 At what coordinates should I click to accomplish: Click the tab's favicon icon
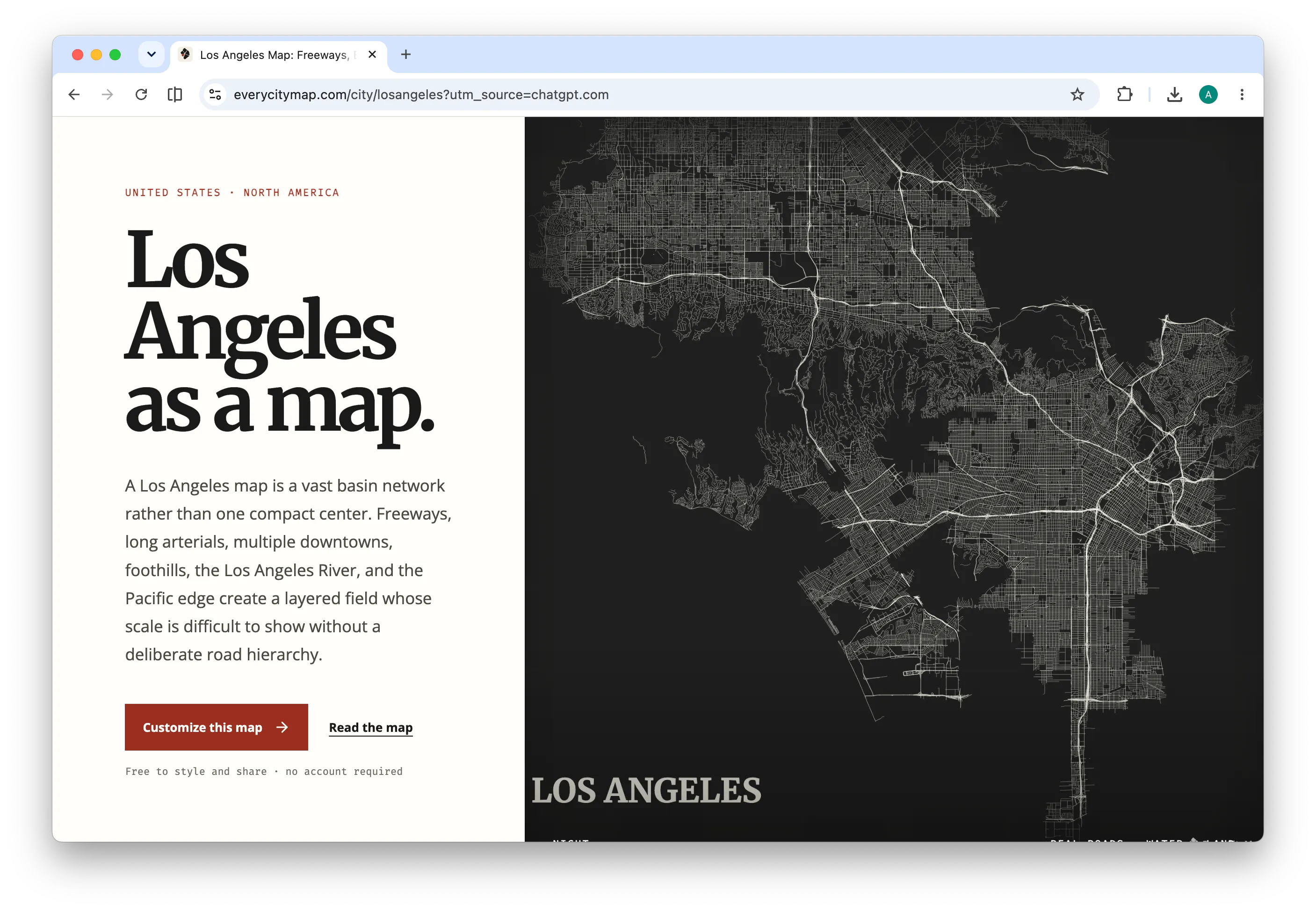pos(185,55)
